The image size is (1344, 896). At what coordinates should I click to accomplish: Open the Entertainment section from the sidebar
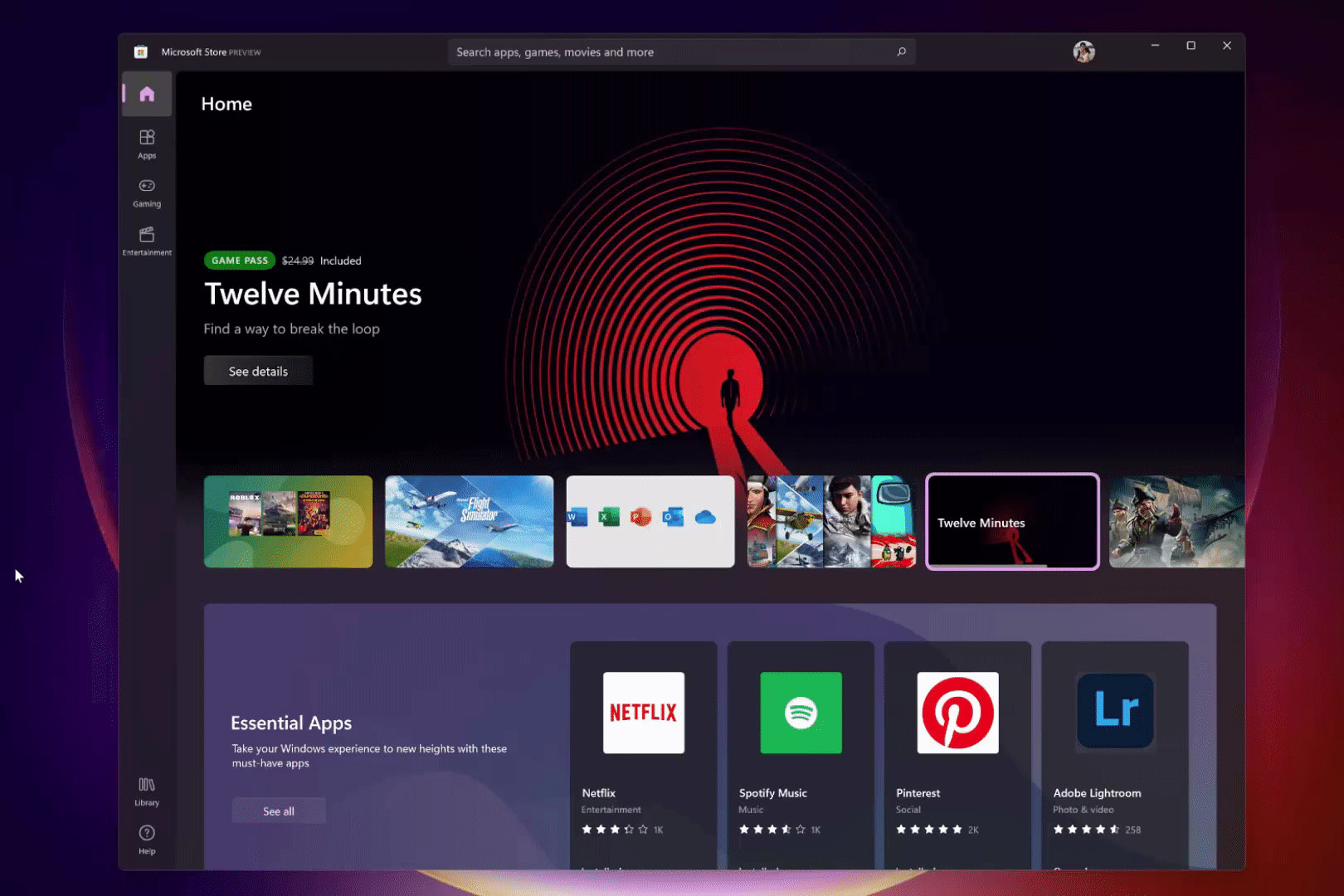[146, 240]
